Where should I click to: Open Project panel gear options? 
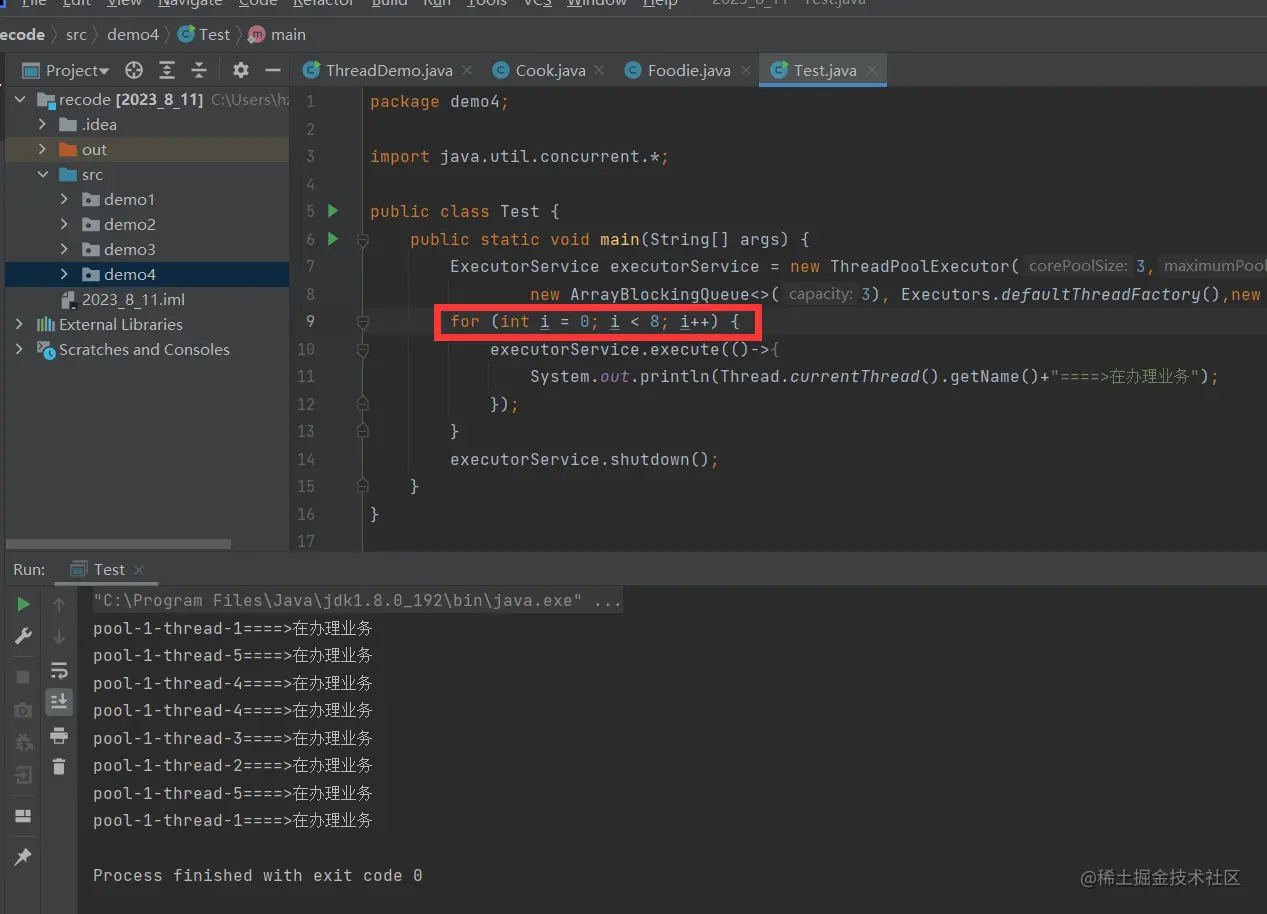[x=240, y=70]
